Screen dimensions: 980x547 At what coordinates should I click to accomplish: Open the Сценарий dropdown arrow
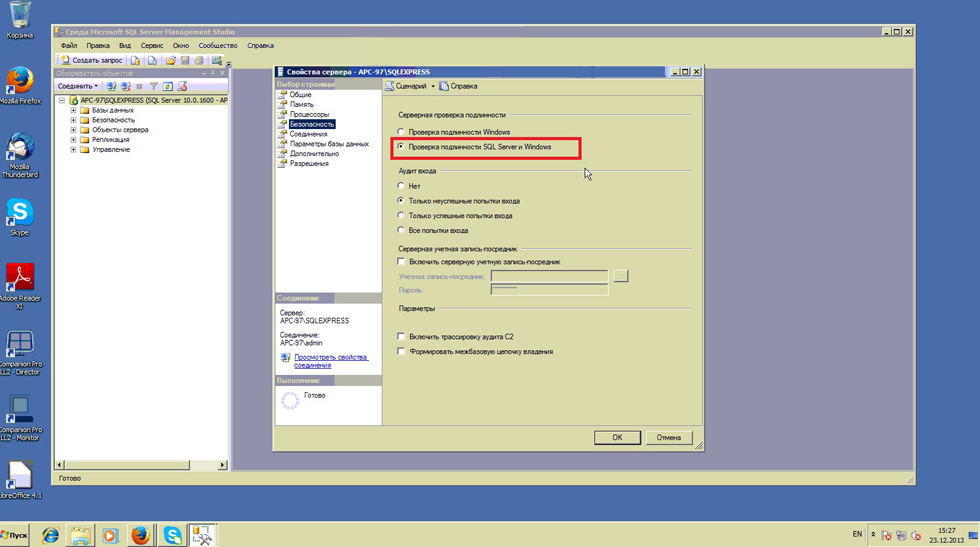433,86
